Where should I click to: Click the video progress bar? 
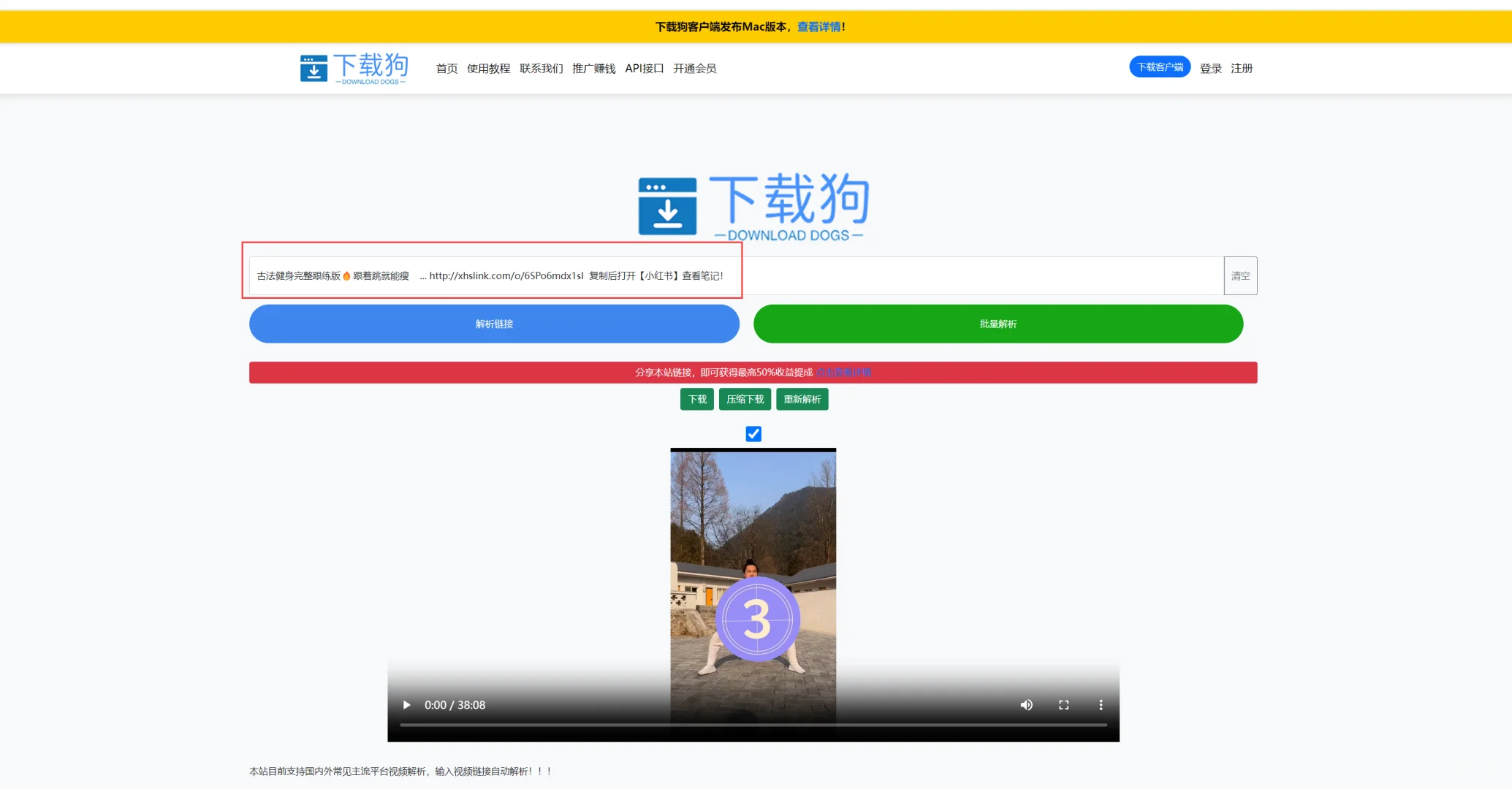(x=753, y=725)
